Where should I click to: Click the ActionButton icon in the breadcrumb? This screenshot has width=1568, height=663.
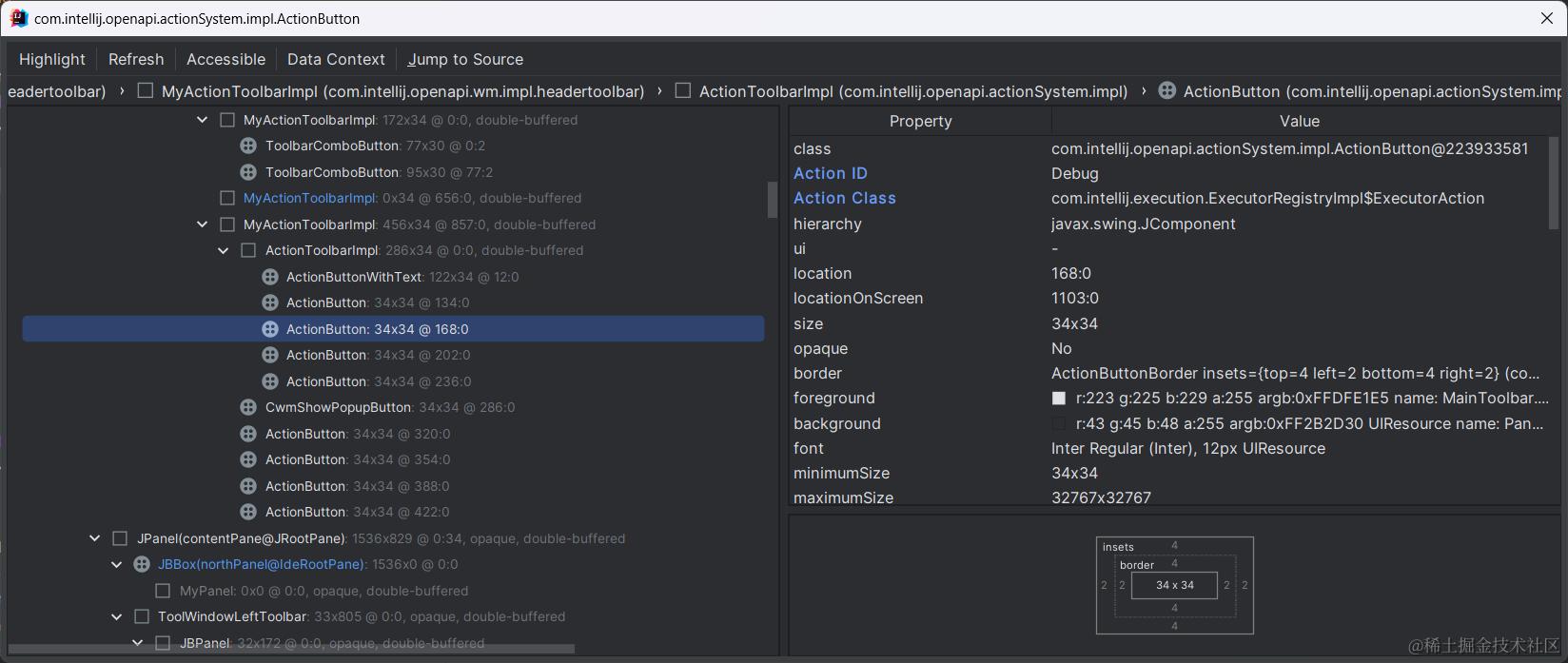tap(1167, 91)
